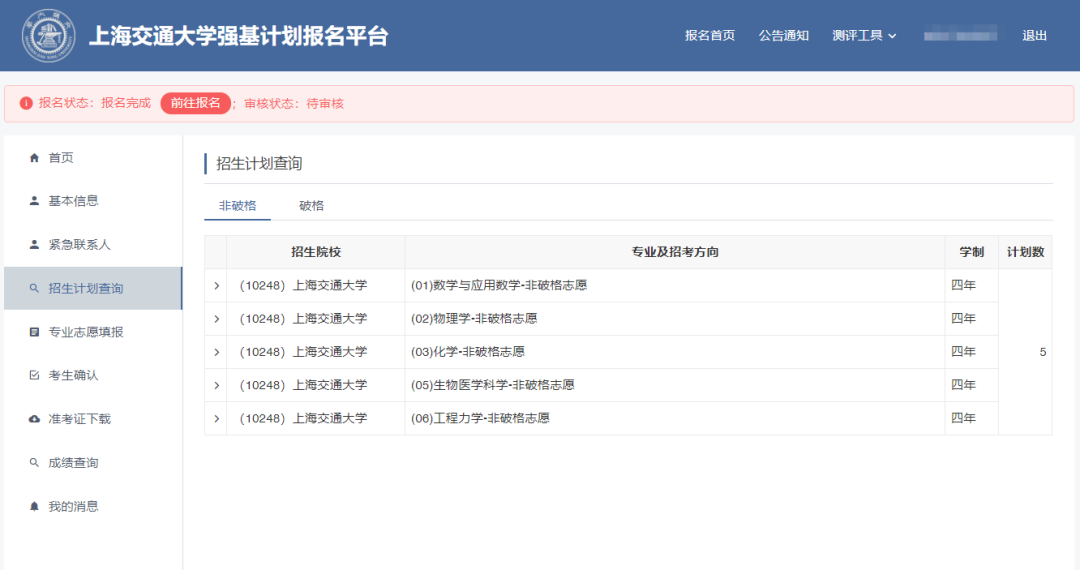The width and height of the screenshot is (1080, 570).
Task: Click the magnifier icon beside 成绩查询
Action: pos(35,463)
